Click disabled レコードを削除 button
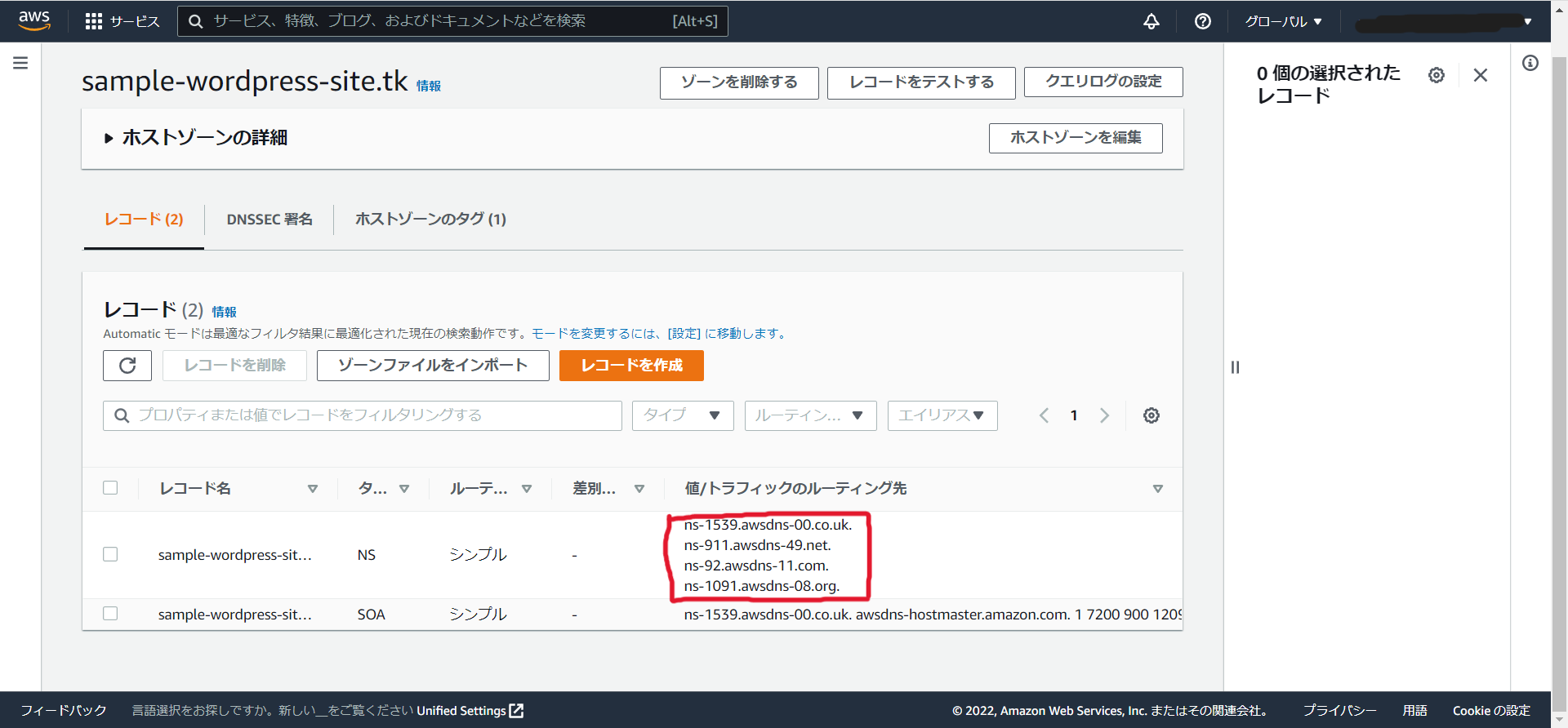Screen dimensions: 1568x728 (234, 366)
